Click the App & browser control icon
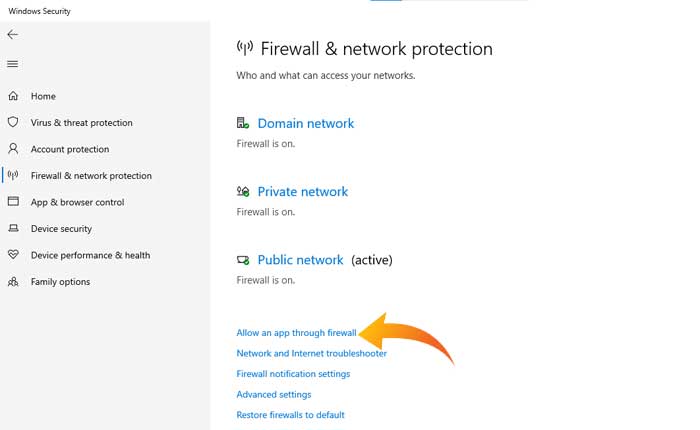Viewport: 700px width, 430px height. coord(13,202)
